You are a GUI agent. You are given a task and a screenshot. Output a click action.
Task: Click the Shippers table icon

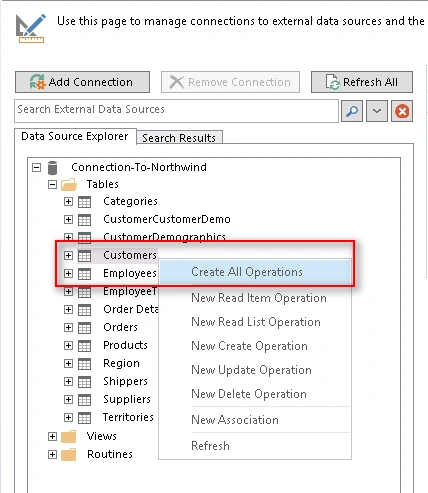(84, 382)
